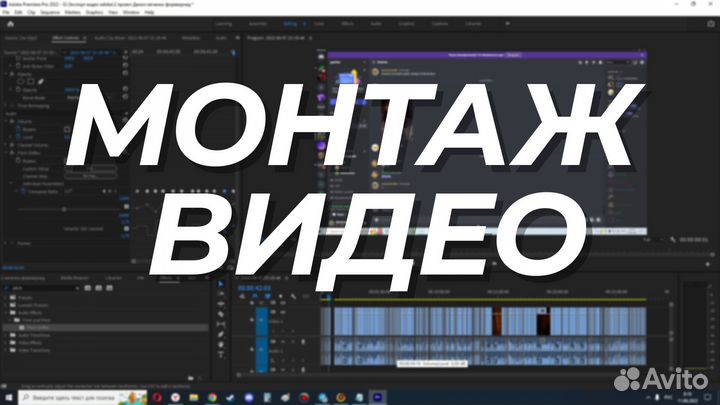Adjust the Transpose Ratio slider in Effect Controls
The width and height of the screenshot is (720, 405).
pos(64,209)
